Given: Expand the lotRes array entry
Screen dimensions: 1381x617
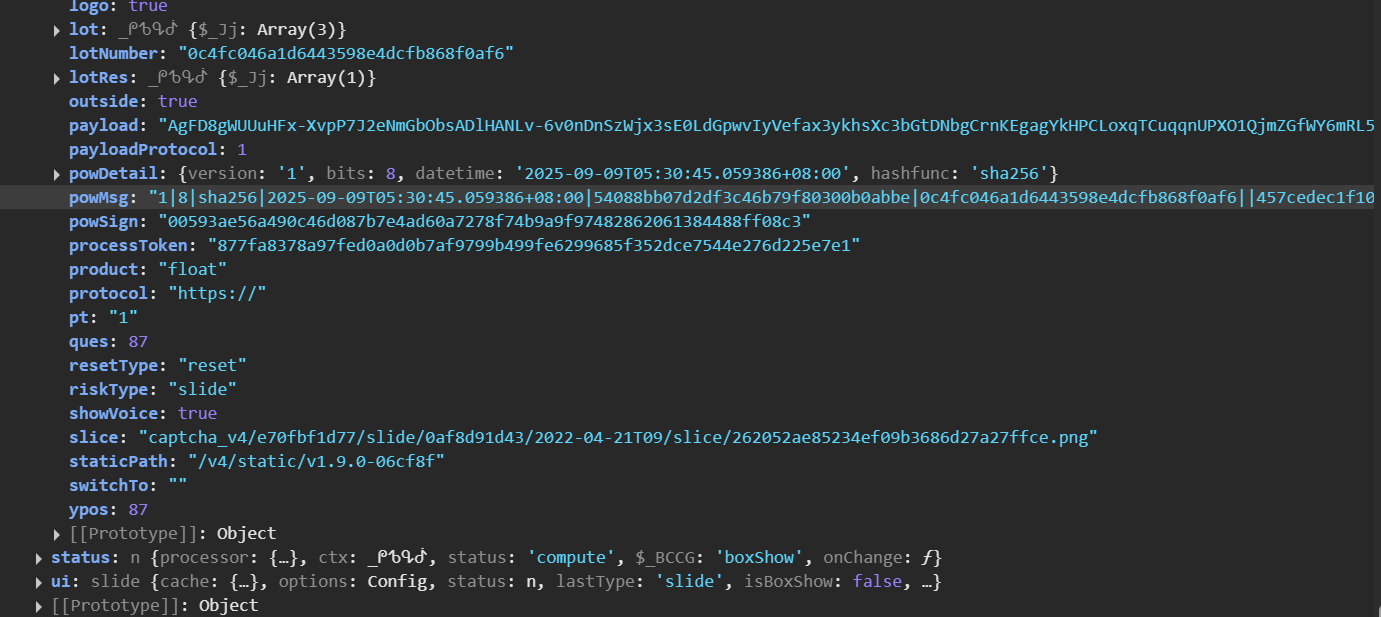Looking at the screenshot, I should point(57,78).
